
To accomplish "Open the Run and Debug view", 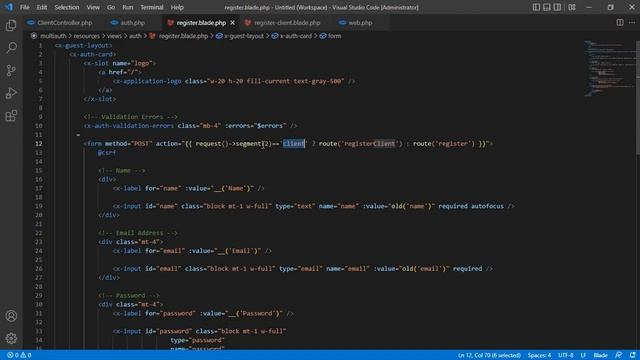I will point(11,93).
